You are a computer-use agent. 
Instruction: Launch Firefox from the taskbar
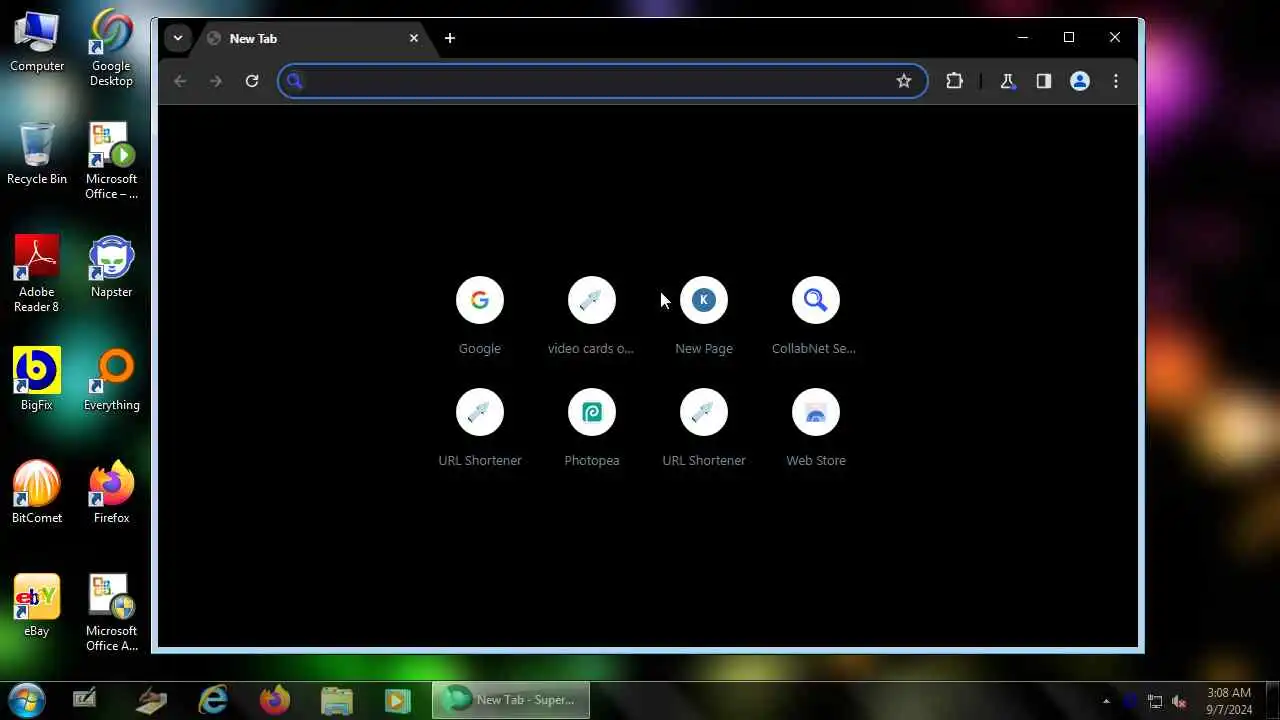point(275,700)
